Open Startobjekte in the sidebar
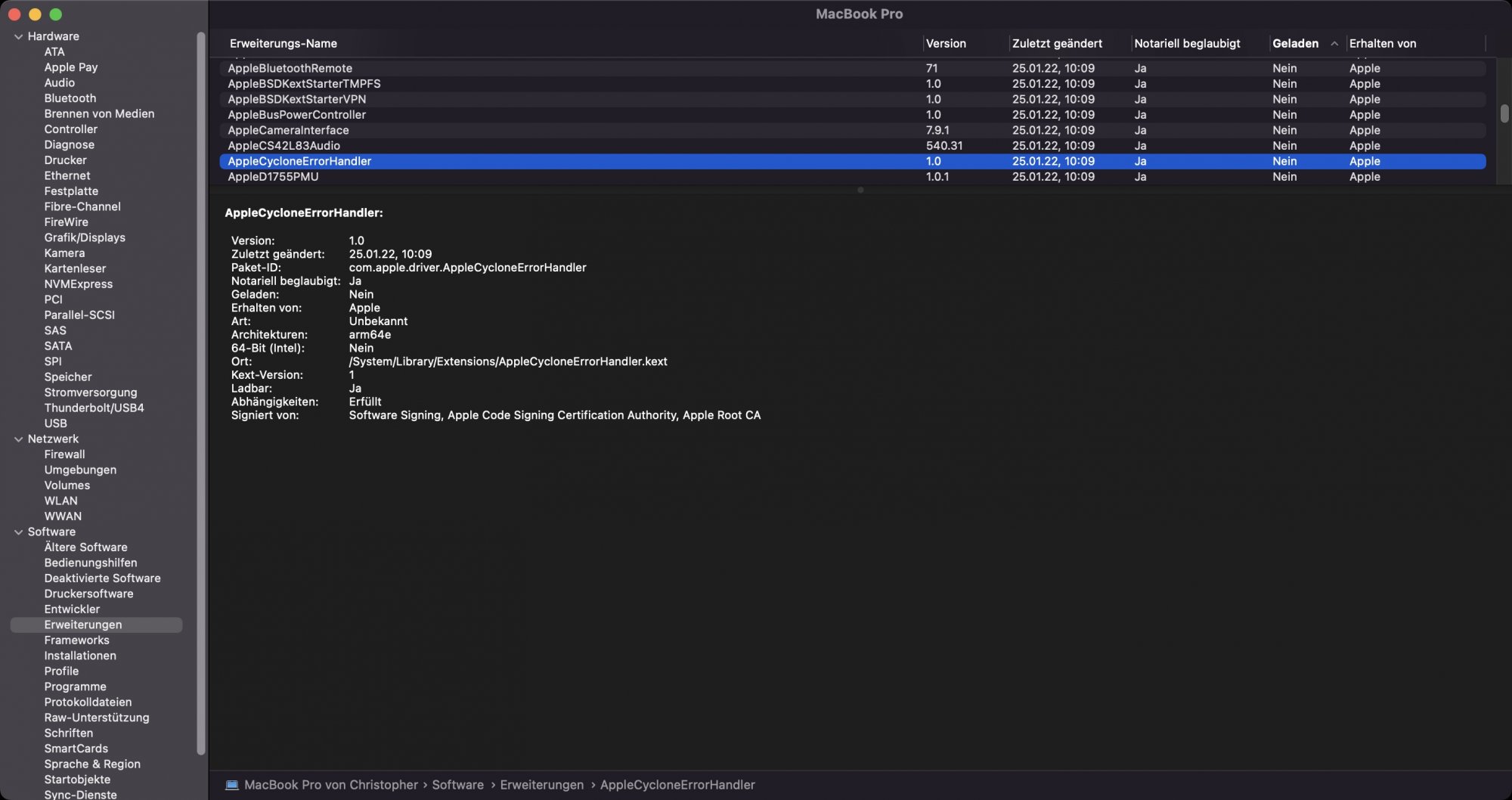The width and height of the screenshot is (1512, 800). coord(77,780)
